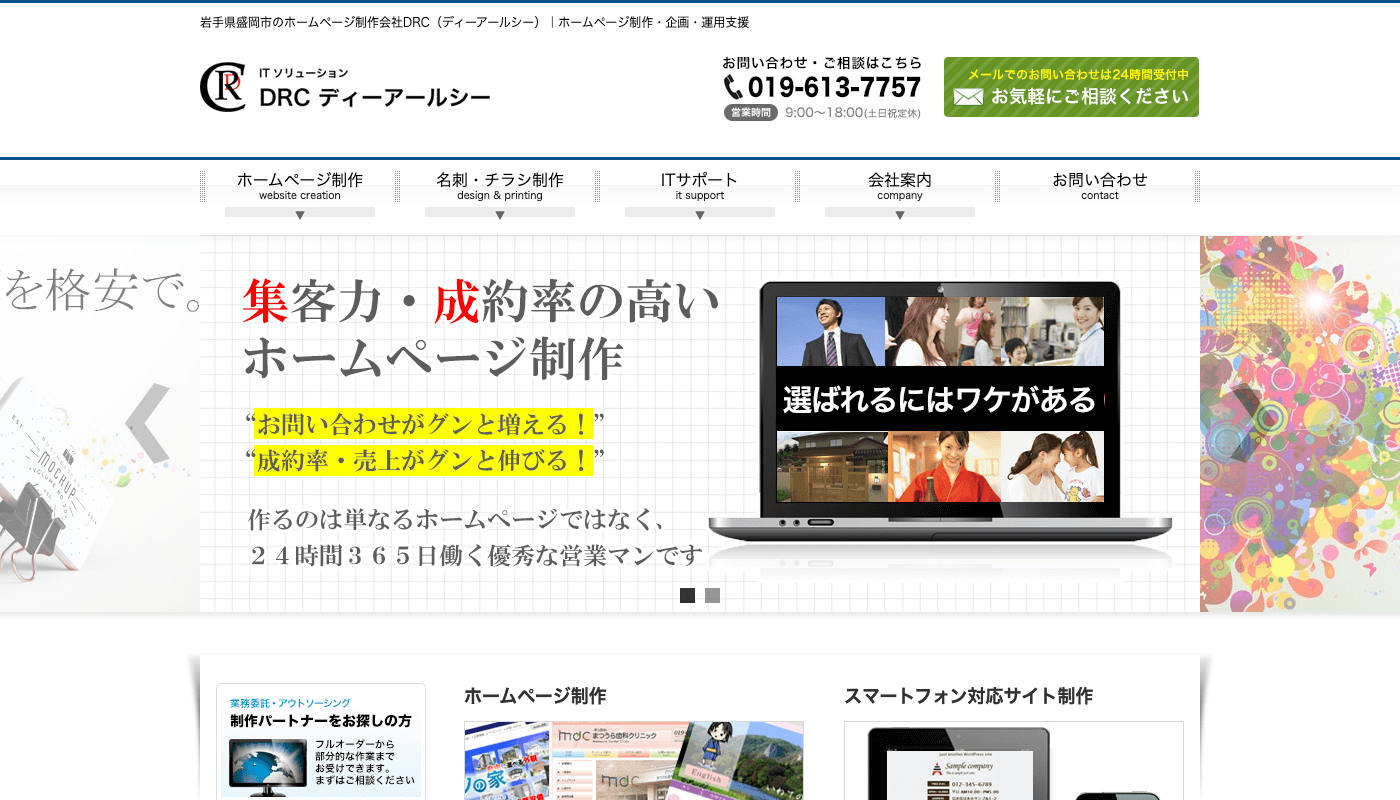Expand the ITサポート dropdown arrow
Viewport: 1400px width, 800px height.
tap(700, 214)
